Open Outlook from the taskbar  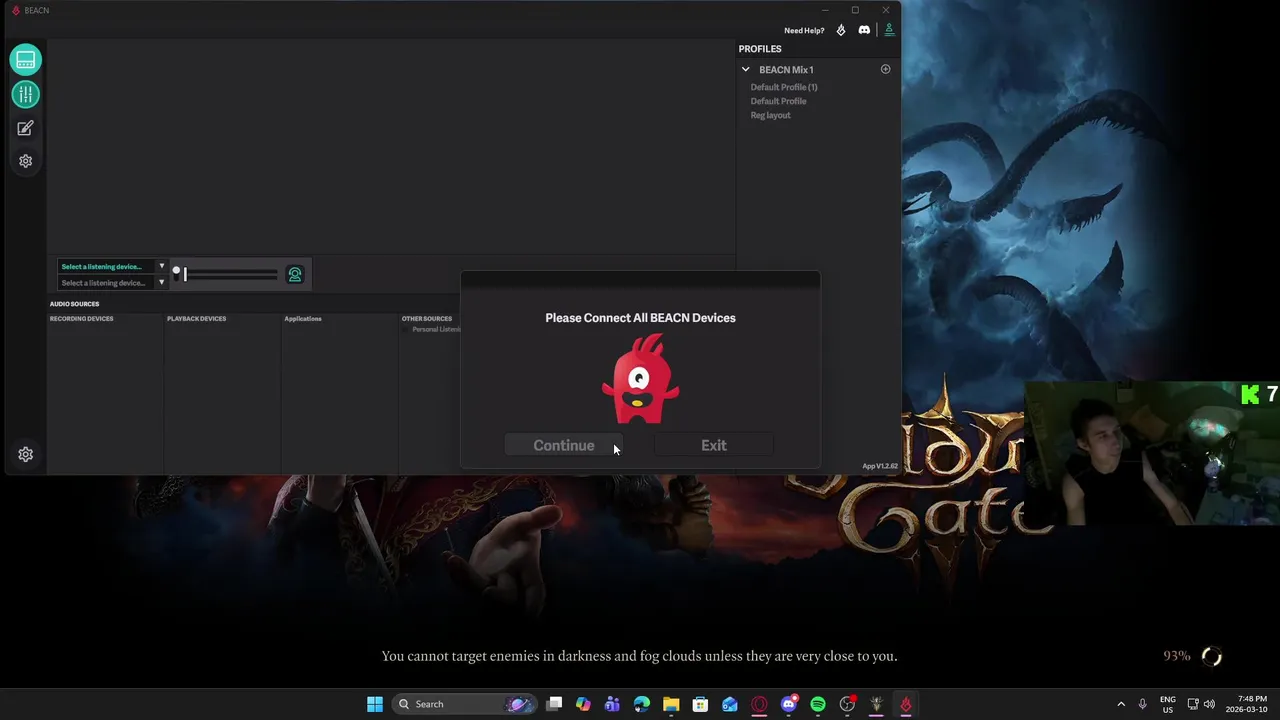click(x=730, y=704)
